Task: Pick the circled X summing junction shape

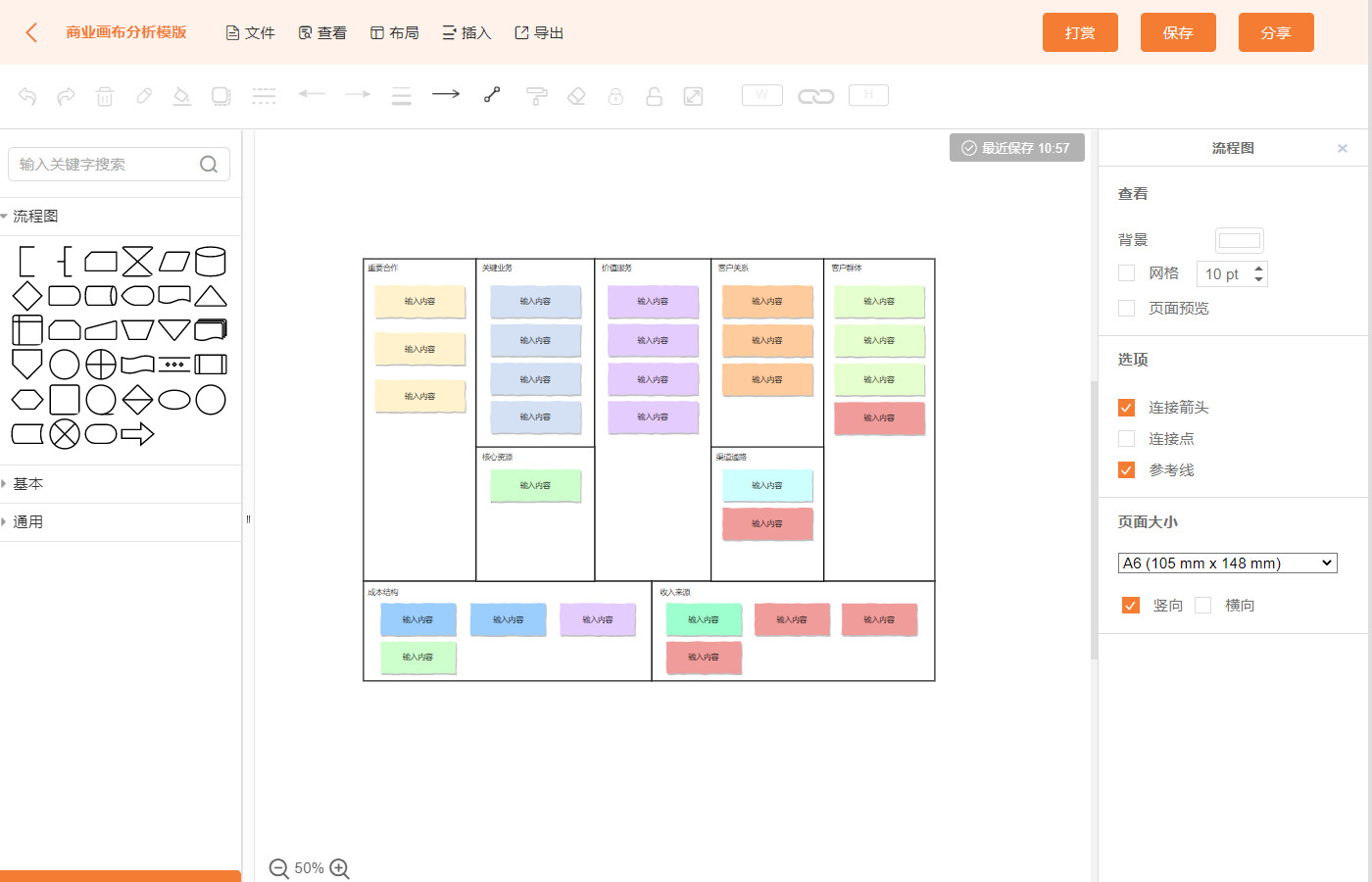Action: tap(65, 433)
